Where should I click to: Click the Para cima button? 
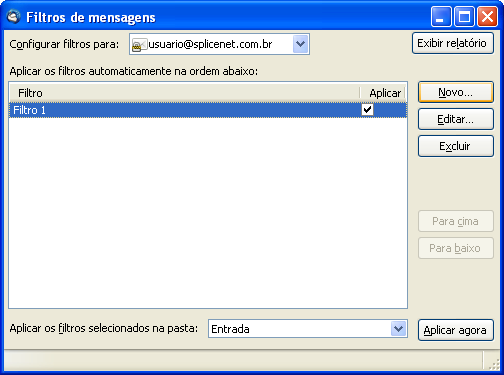[456, 221]
